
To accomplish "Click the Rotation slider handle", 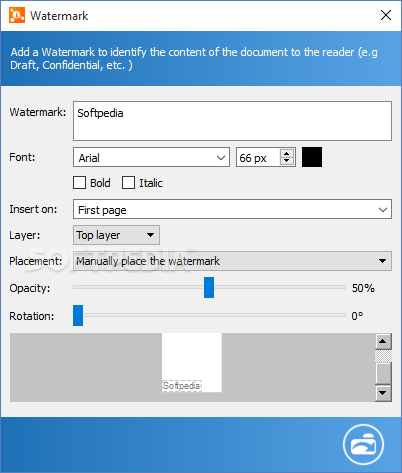I will point(78,315).
